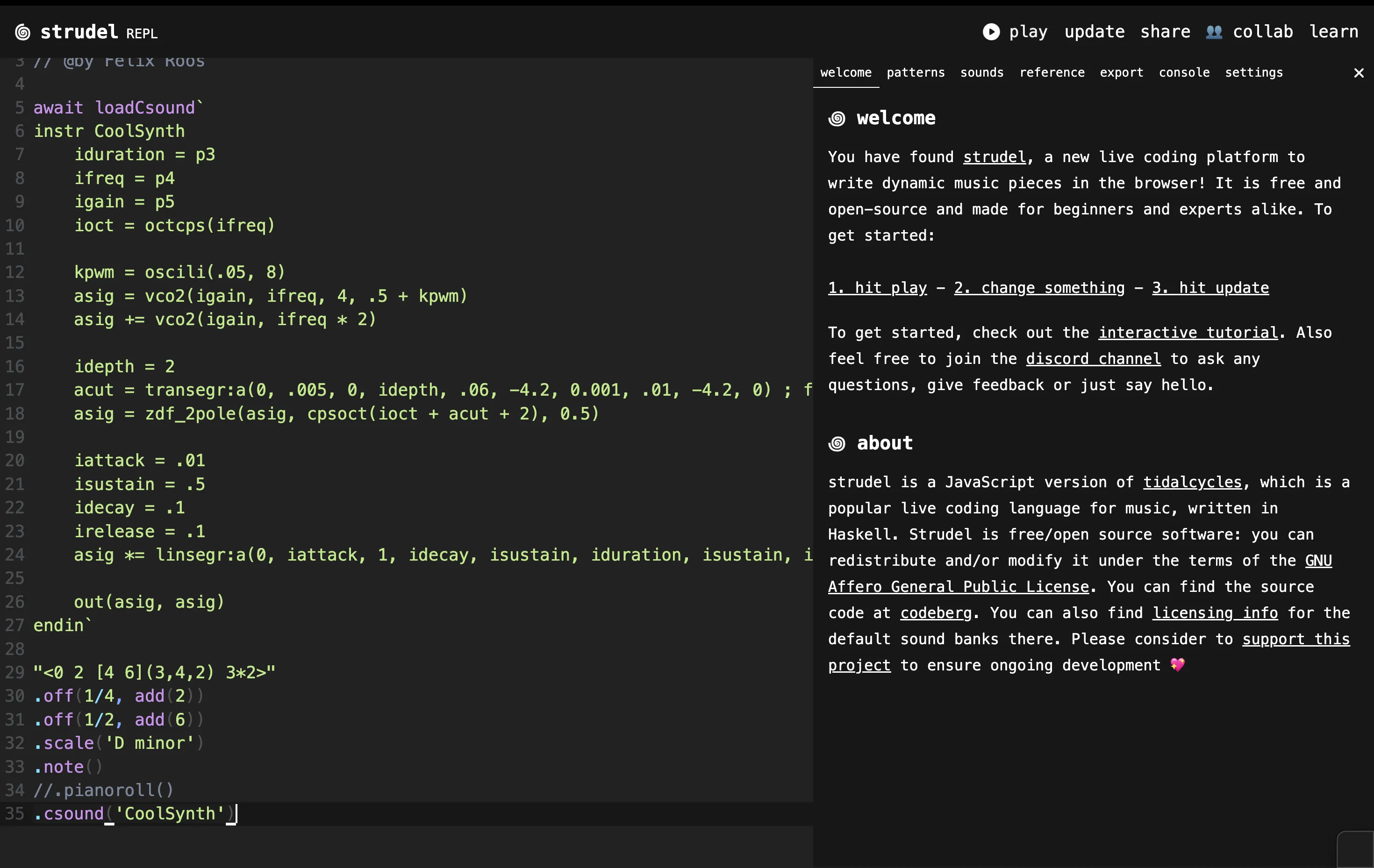Switch to the welcome tab
Screen dimensions: 1374x868
point(845,72)
